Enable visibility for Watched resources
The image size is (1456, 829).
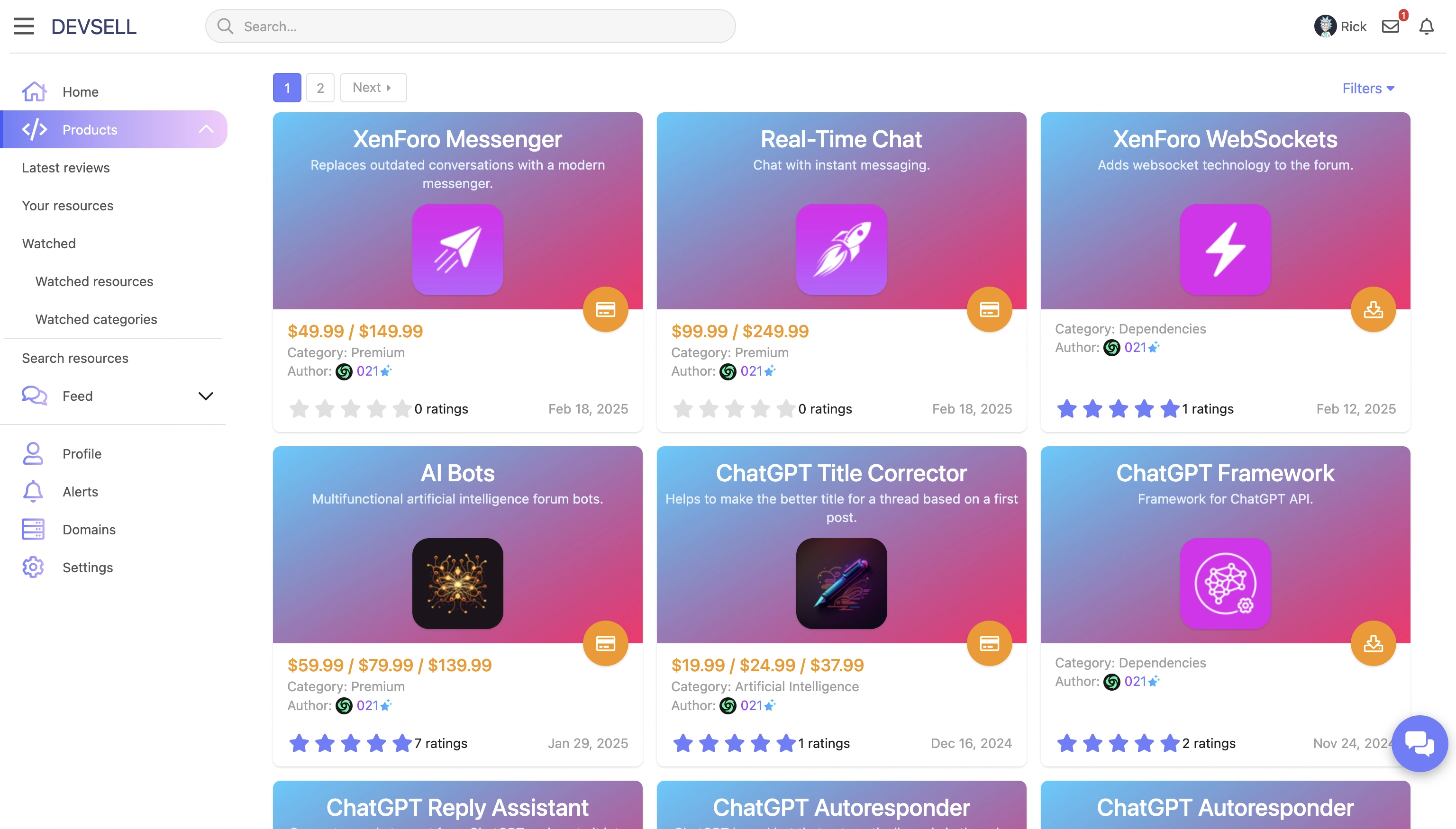click(94, 281)
